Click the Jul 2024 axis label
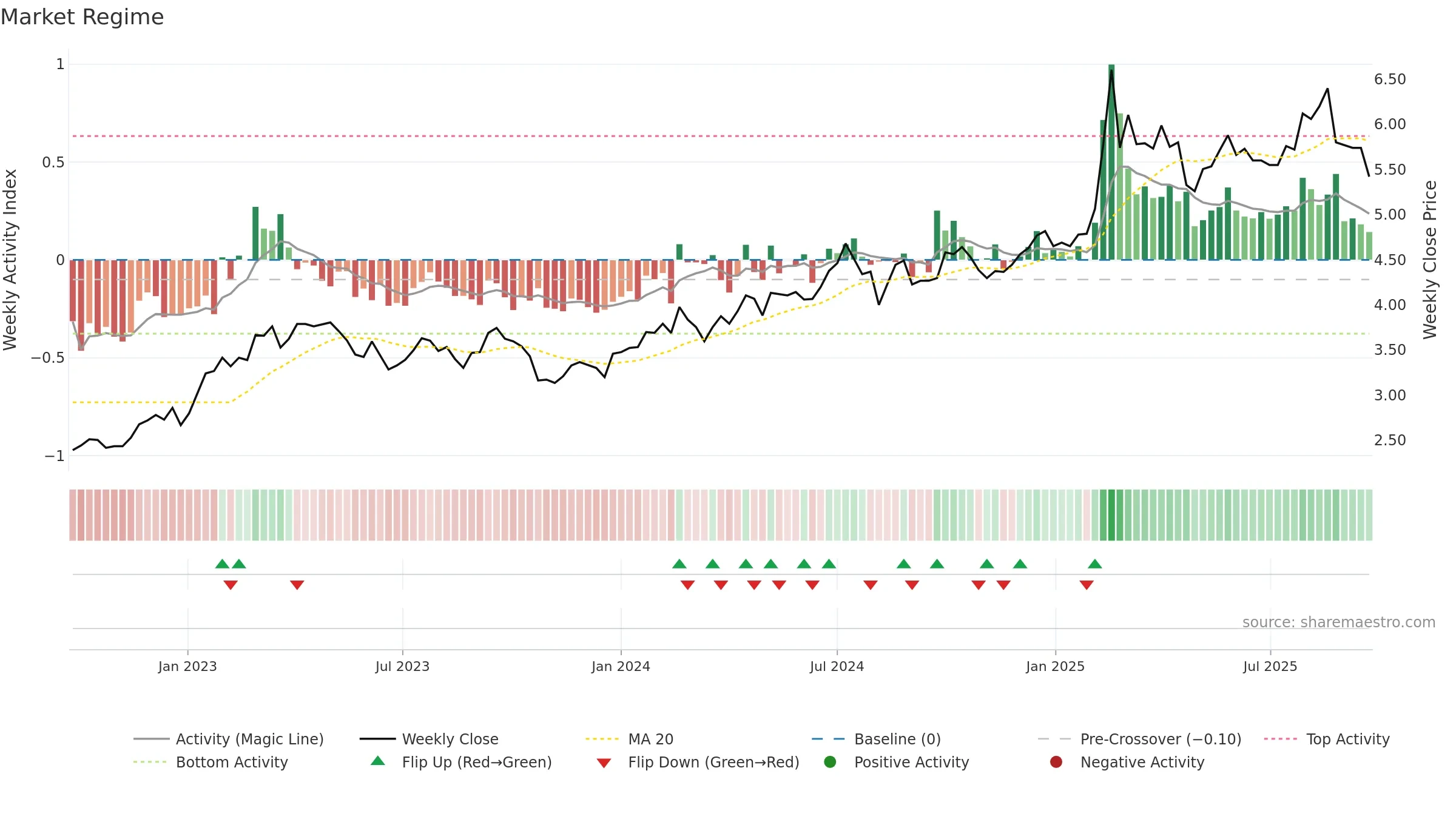The width and height of the screenshot is (1456, 819). click(837, 666)
